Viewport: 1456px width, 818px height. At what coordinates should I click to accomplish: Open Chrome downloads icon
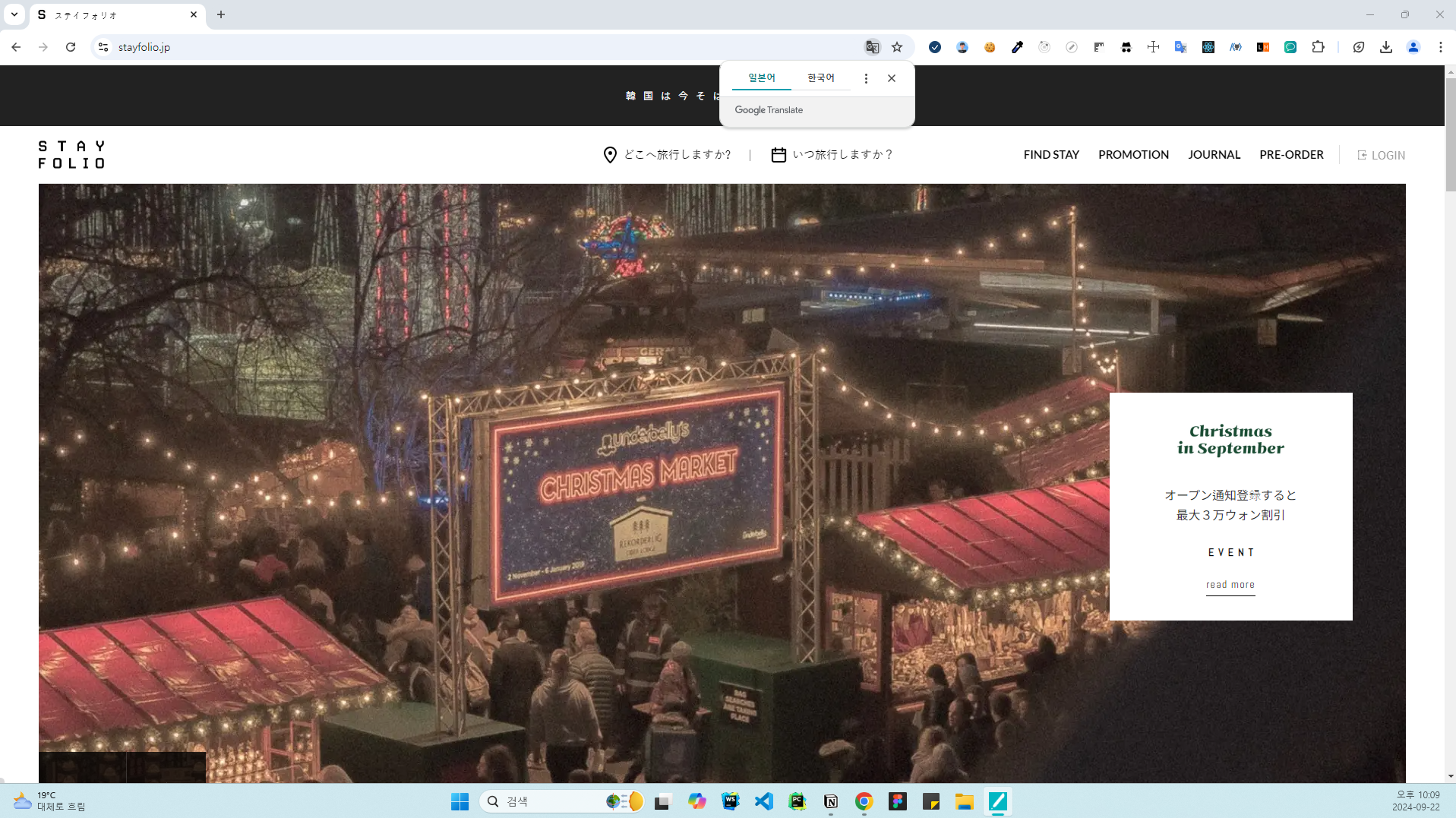pyautogui.click(x=1386, y=47)
